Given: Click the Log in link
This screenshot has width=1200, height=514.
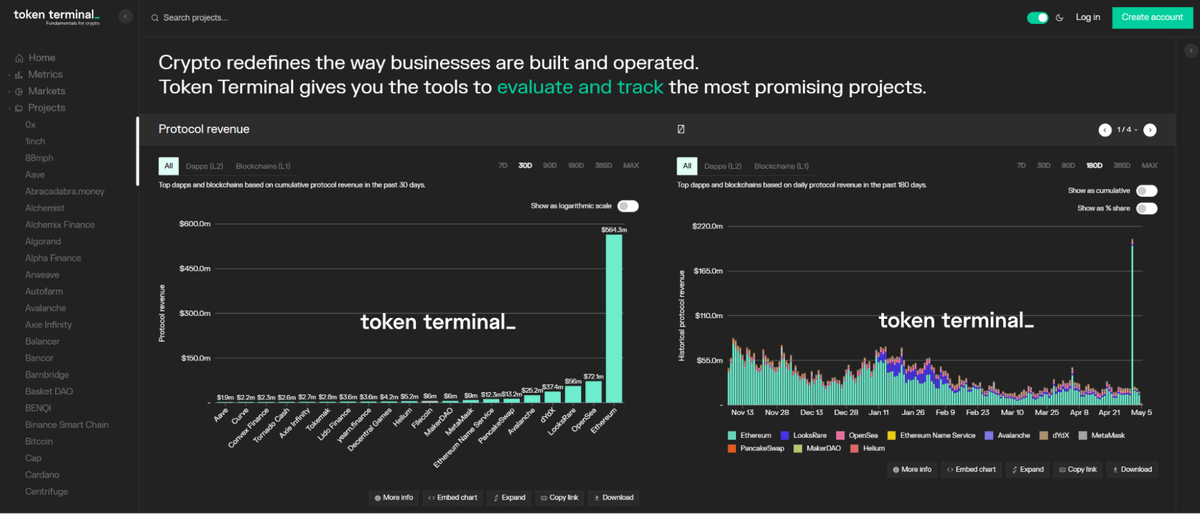Looking at the screenshot, I should (1088, 17).
